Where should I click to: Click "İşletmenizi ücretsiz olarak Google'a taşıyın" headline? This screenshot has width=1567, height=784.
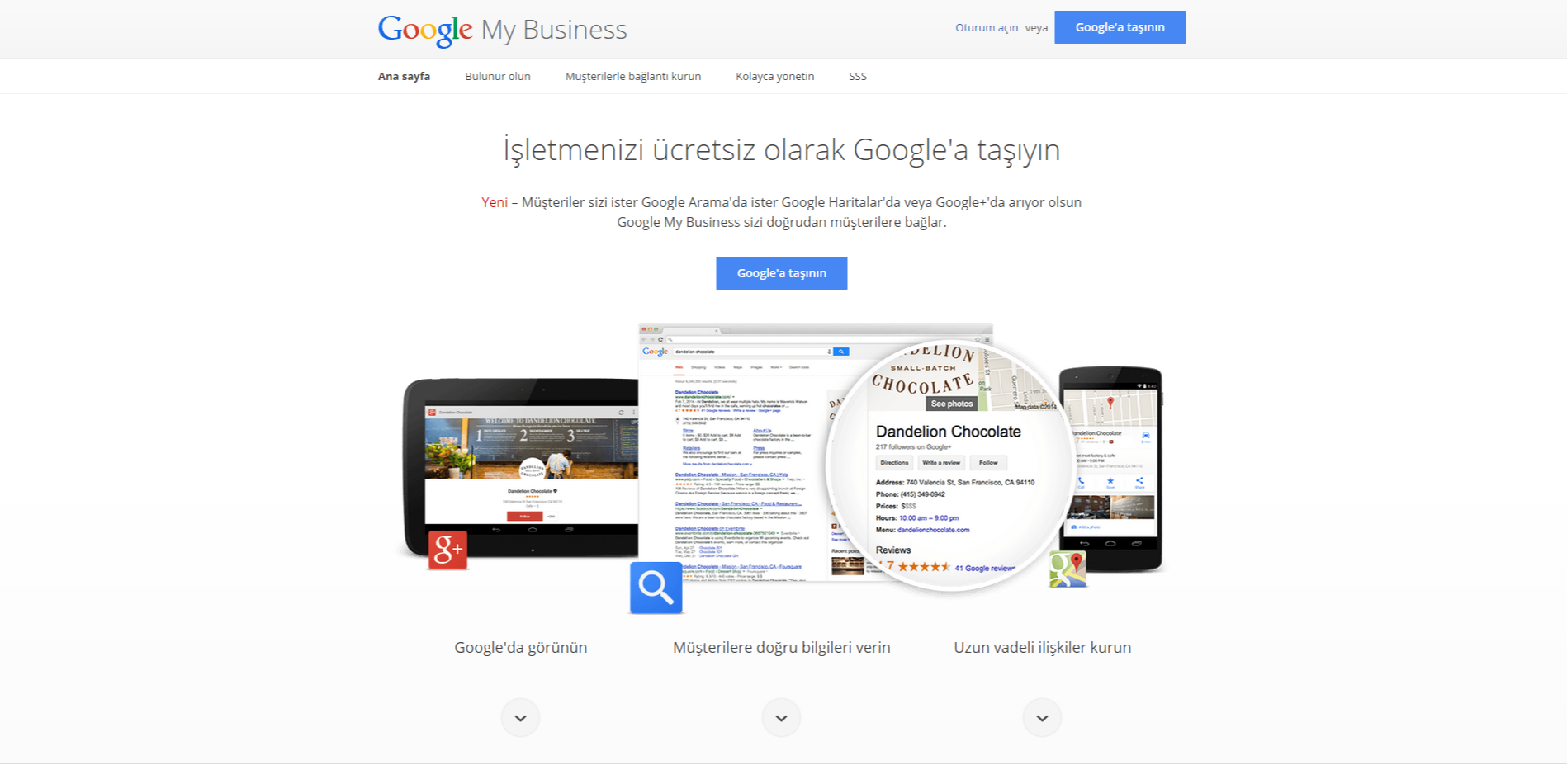tap(781, 150)
